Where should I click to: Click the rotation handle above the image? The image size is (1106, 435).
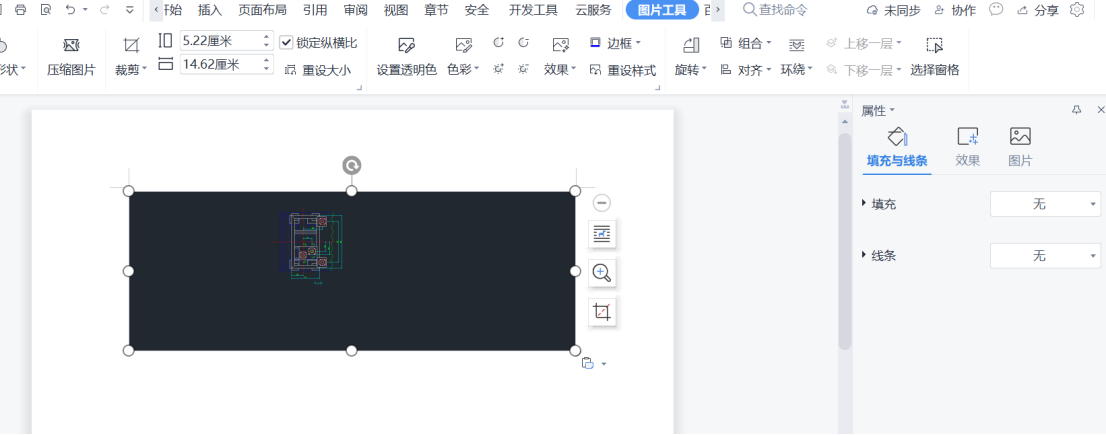tap(352, 166)
